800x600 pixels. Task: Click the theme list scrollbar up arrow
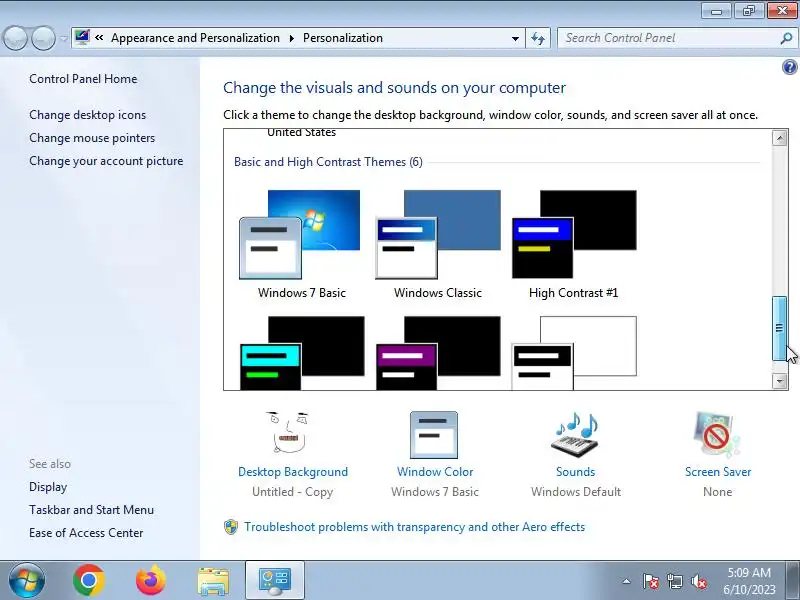tap(780, 138)
